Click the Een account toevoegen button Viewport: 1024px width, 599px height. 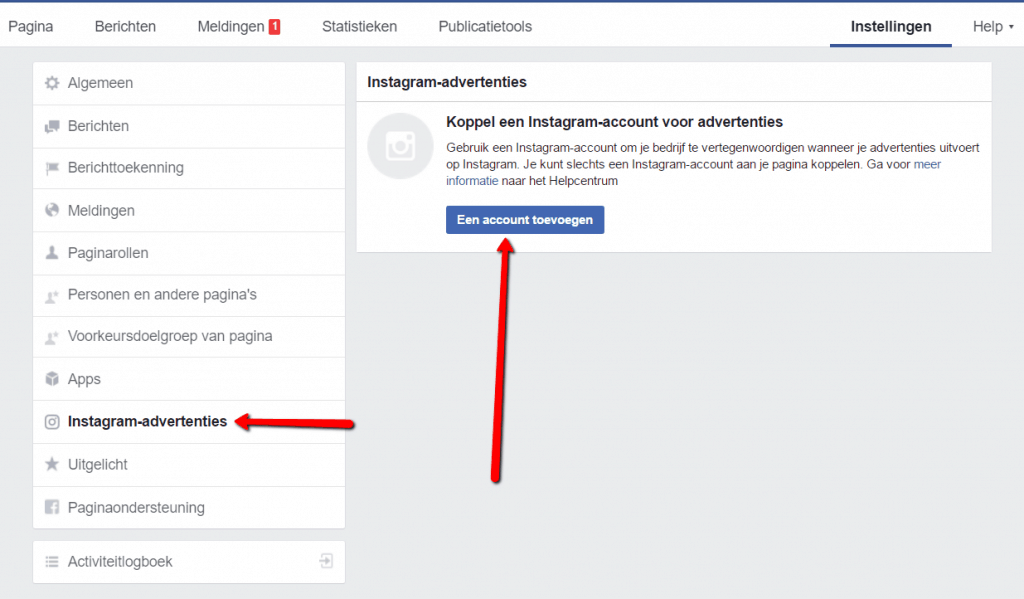pyautogui.click(x=524, y=219)
